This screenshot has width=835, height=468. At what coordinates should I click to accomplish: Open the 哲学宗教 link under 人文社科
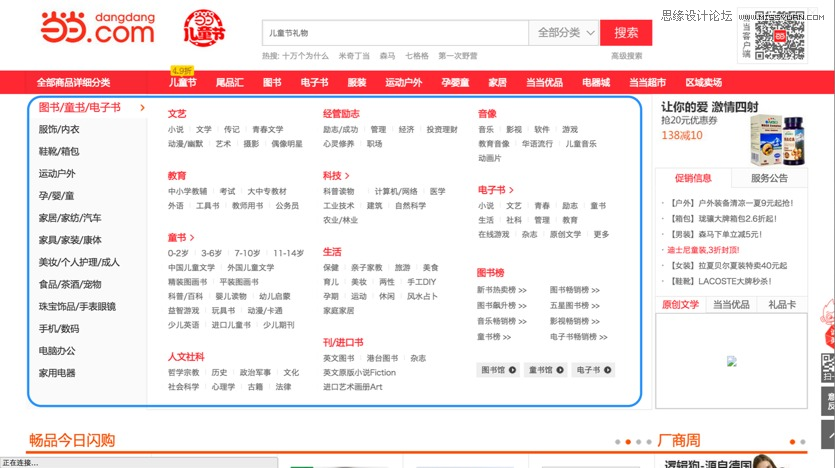183,373
